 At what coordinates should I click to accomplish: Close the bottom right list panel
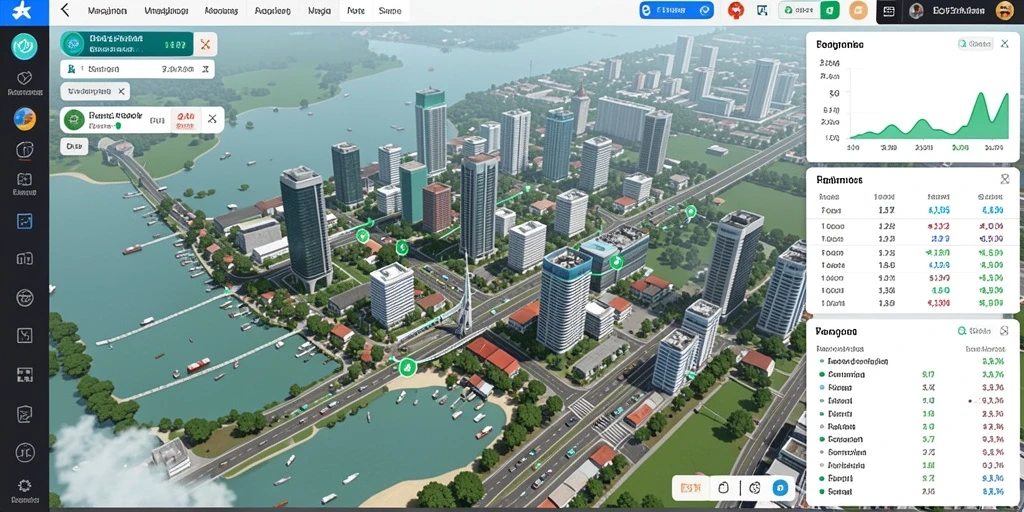[1004, 331]
